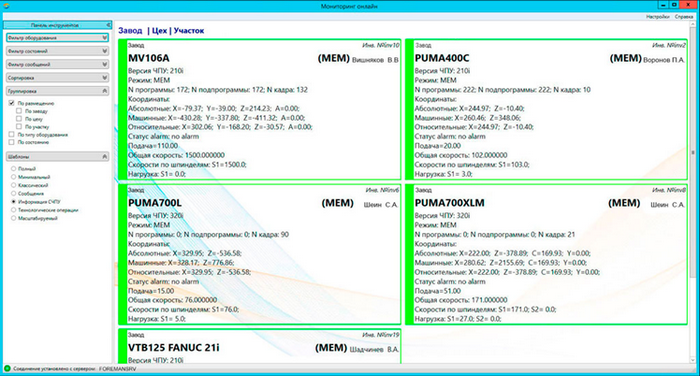Open the Настройки menu

tap(658, 17)
